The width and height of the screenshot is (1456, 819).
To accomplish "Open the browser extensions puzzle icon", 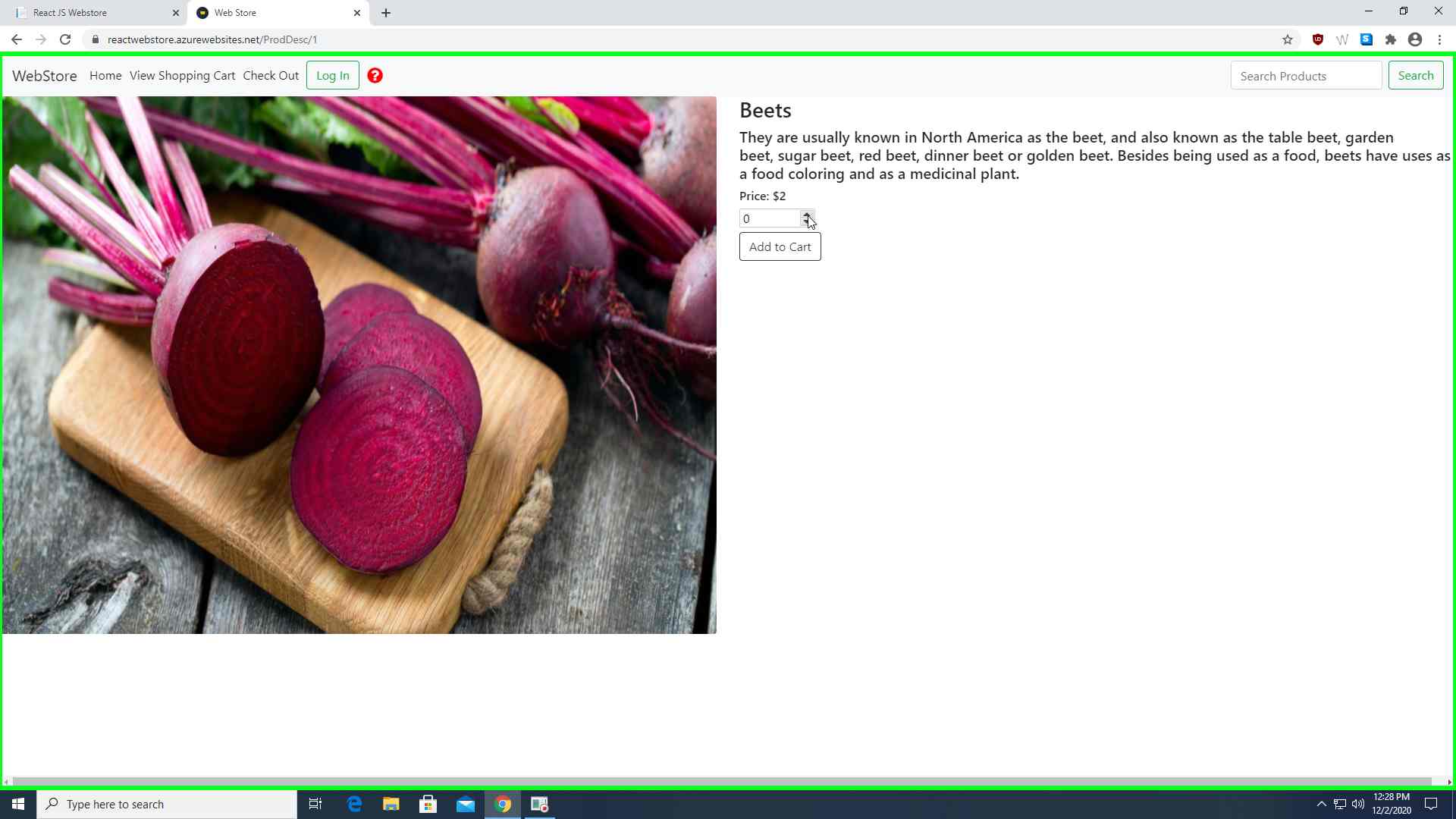I will 1391,39.
